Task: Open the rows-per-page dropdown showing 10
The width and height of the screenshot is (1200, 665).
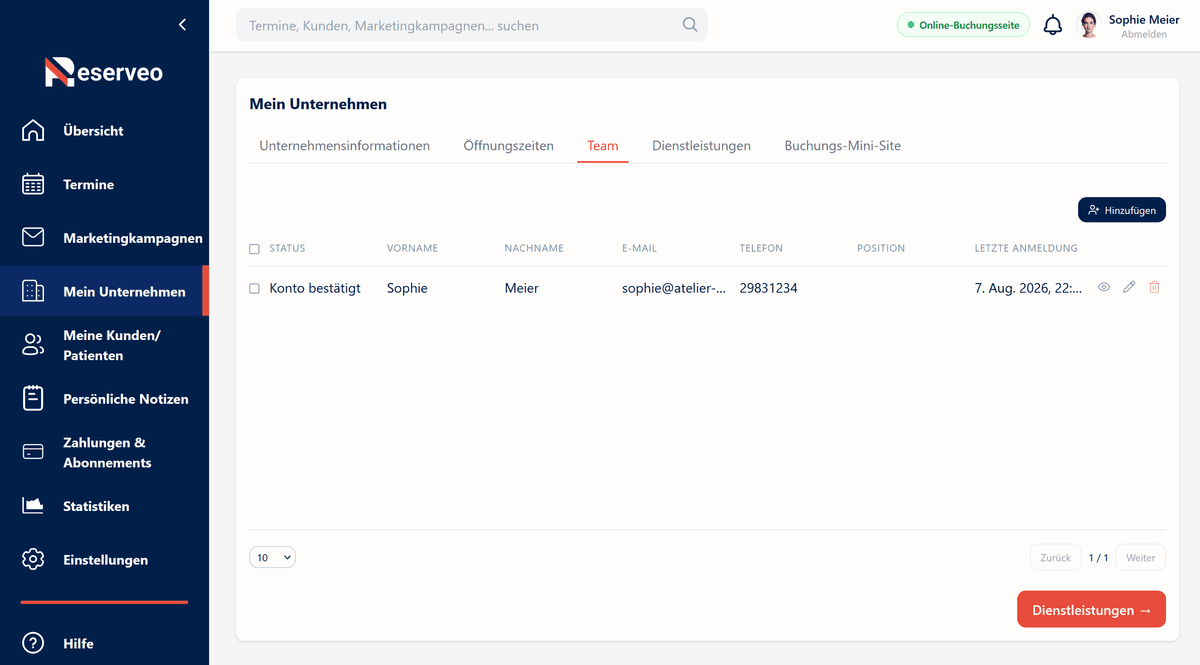Action: click(x=272, y=557)
